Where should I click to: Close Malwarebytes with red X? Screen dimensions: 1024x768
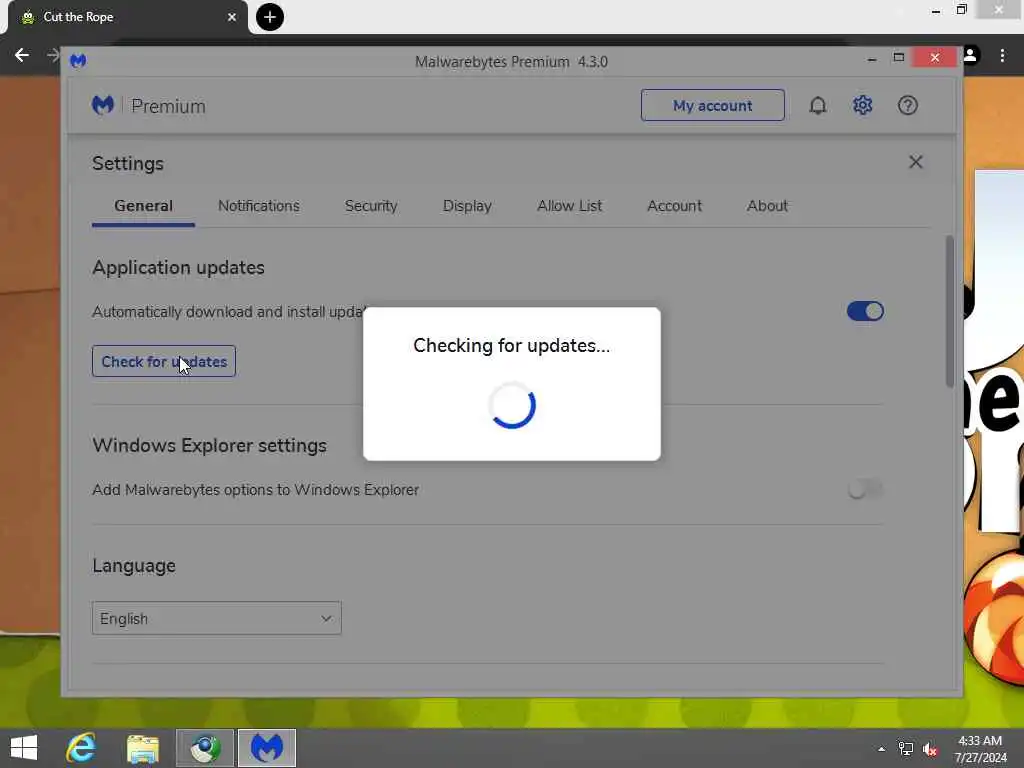click(935, 57)
